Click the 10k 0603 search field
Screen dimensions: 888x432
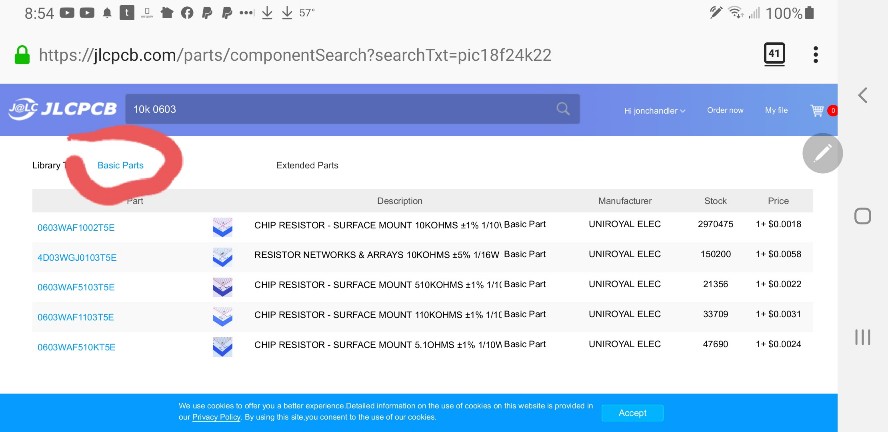point(352,109)
